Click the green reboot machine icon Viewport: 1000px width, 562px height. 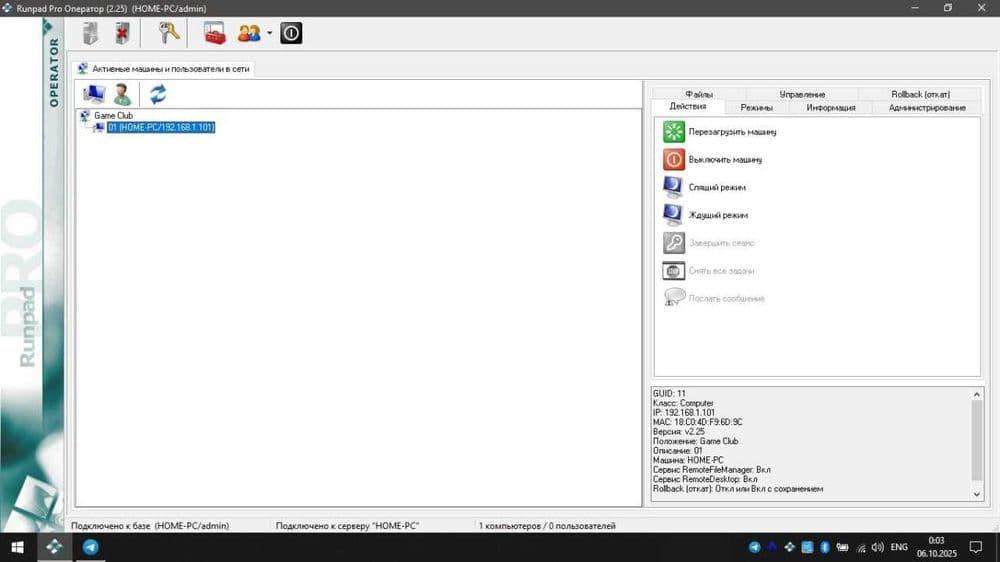point(673,131)
